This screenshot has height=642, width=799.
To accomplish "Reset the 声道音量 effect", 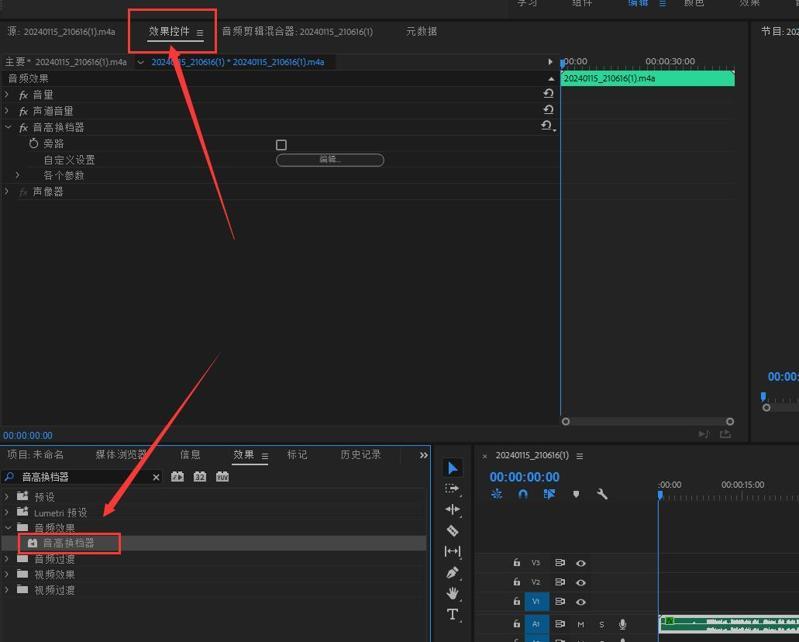I will pos(548,110).
